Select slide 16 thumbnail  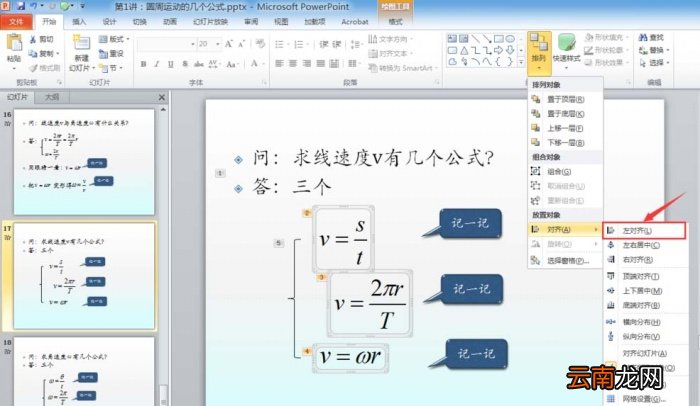[84, 162]
